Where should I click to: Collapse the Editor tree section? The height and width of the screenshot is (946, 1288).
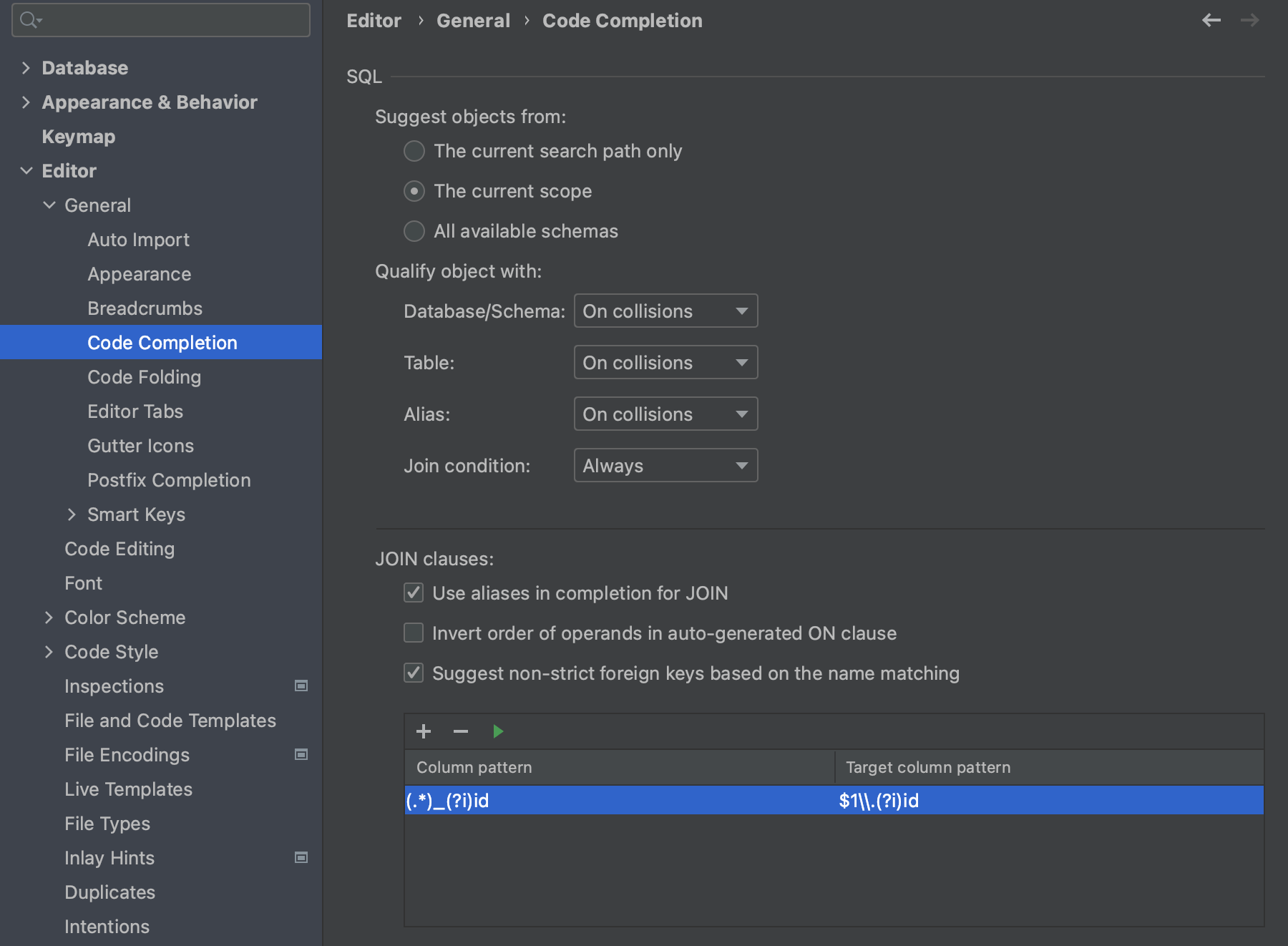pos(26,171)
